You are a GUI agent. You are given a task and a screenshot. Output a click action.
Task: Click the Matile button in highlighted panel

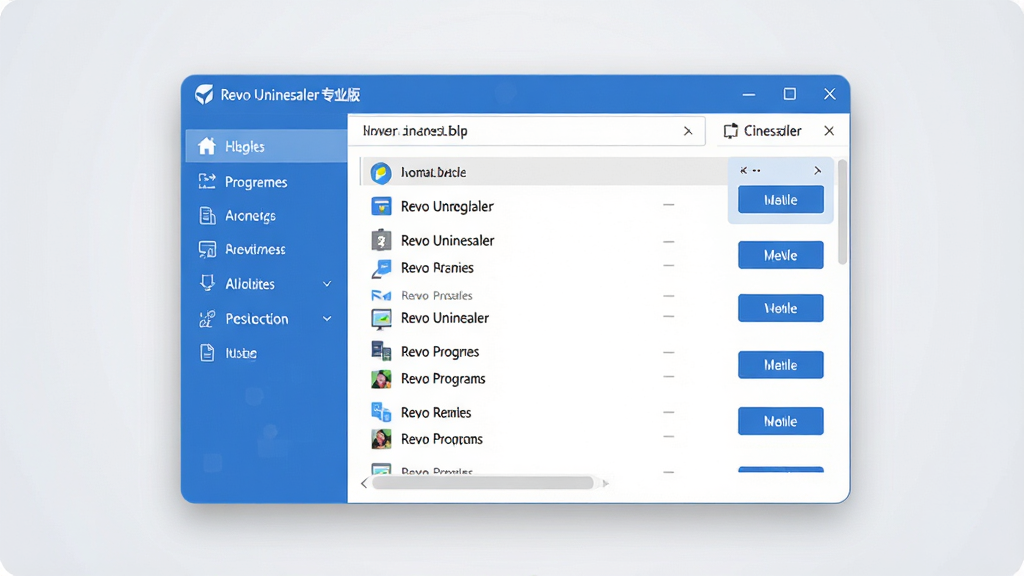(780, 200)
